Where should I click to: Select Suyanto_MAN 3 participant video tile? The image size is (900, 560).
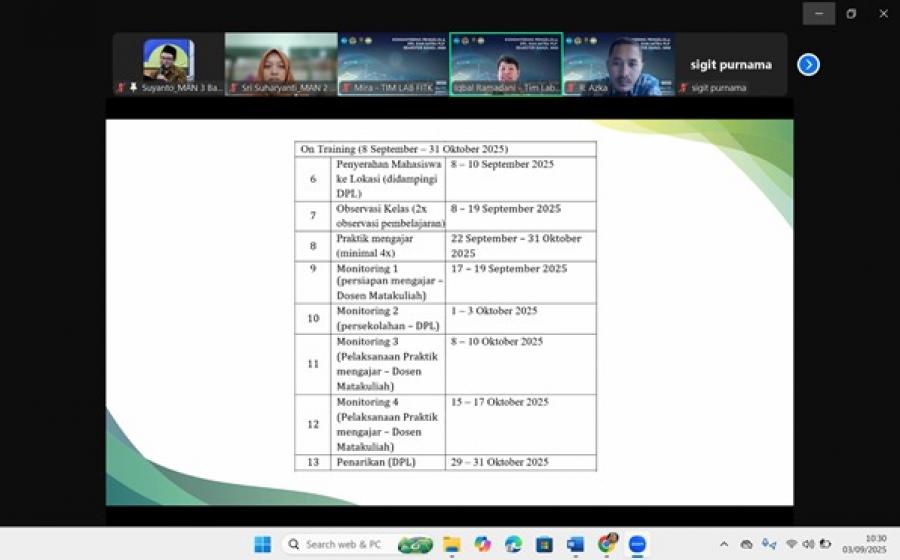168,65
